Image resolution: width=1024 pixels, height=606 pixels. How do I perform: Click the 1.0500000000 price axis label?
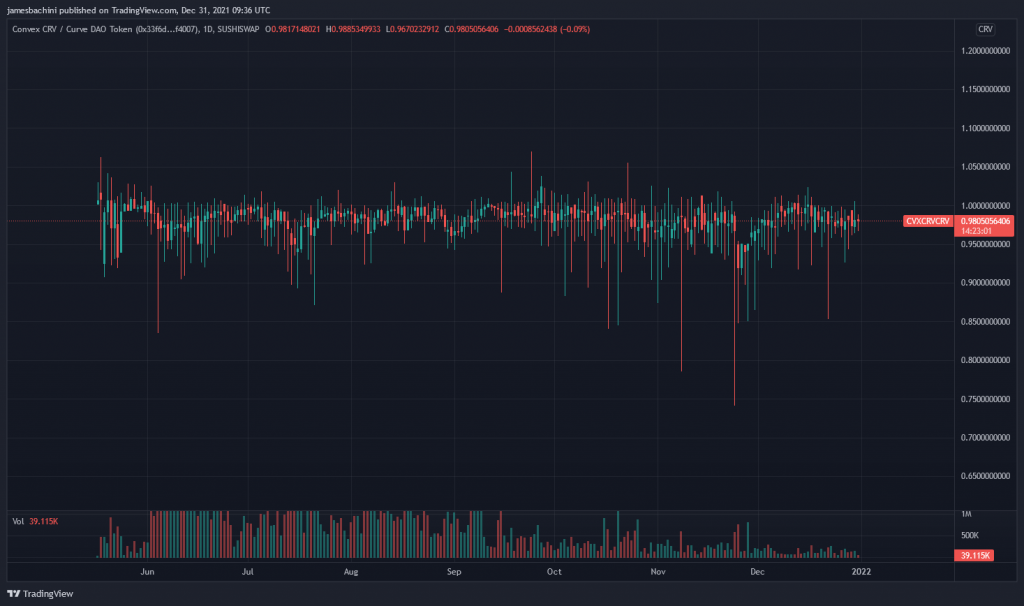point(985,167)
